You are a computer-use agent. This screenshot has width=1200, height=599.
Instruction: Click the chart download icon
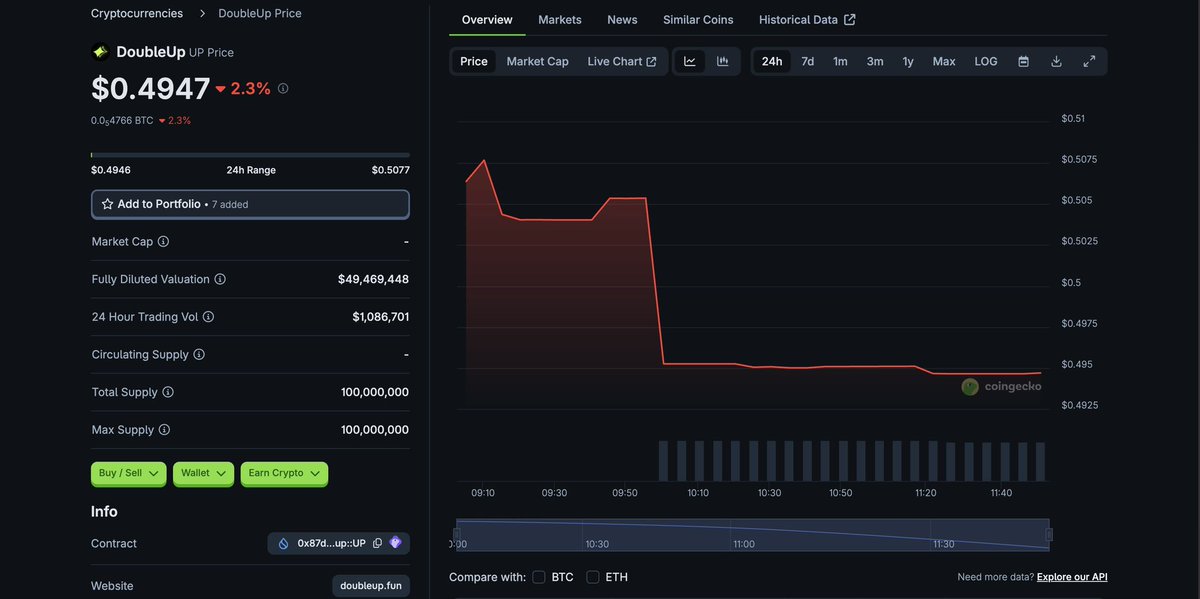[1056, 61]
